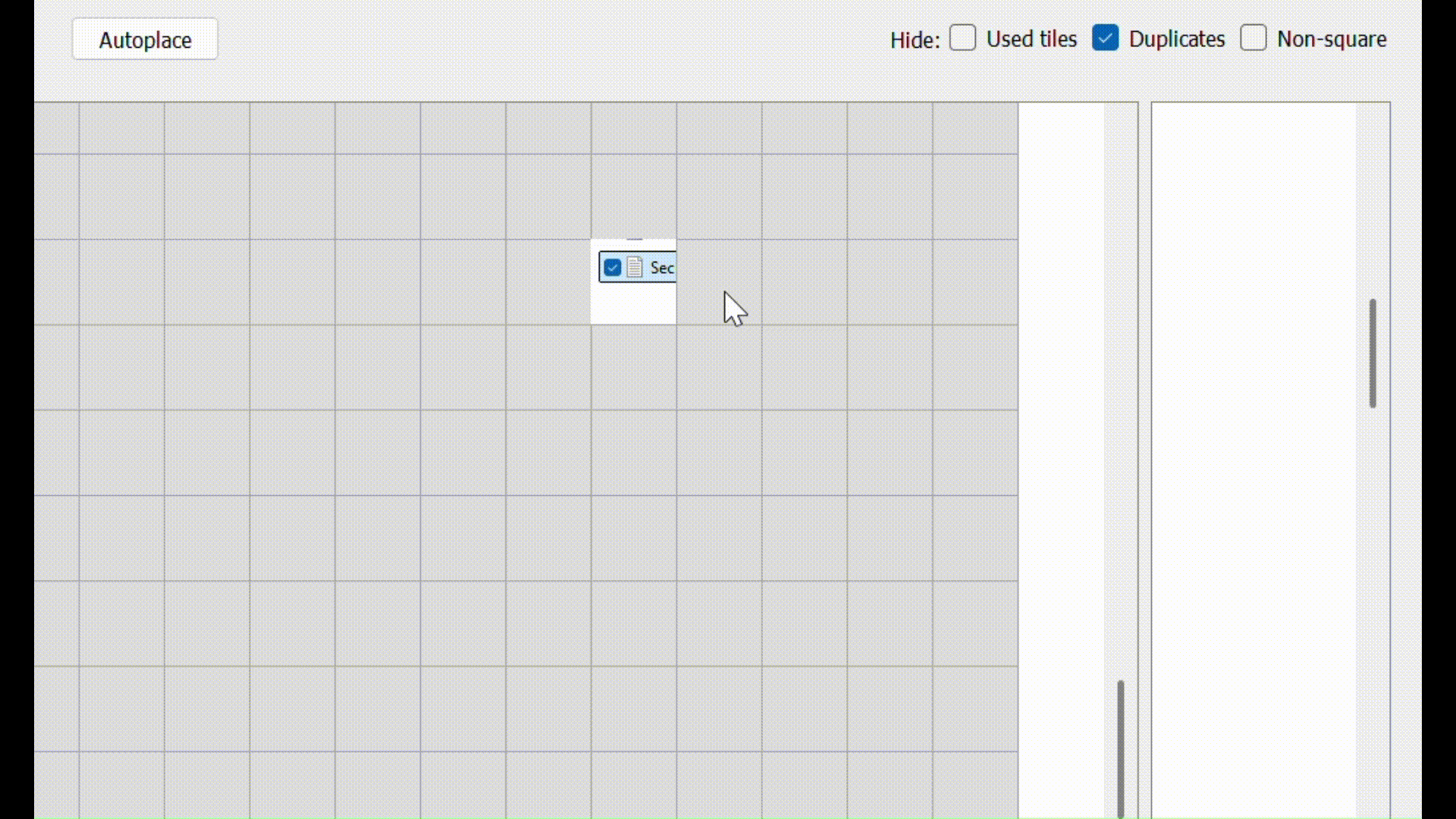Click the document page icon in the placed tile
This screenshot has width=1456, height=819.
click(x=635, y=268)
